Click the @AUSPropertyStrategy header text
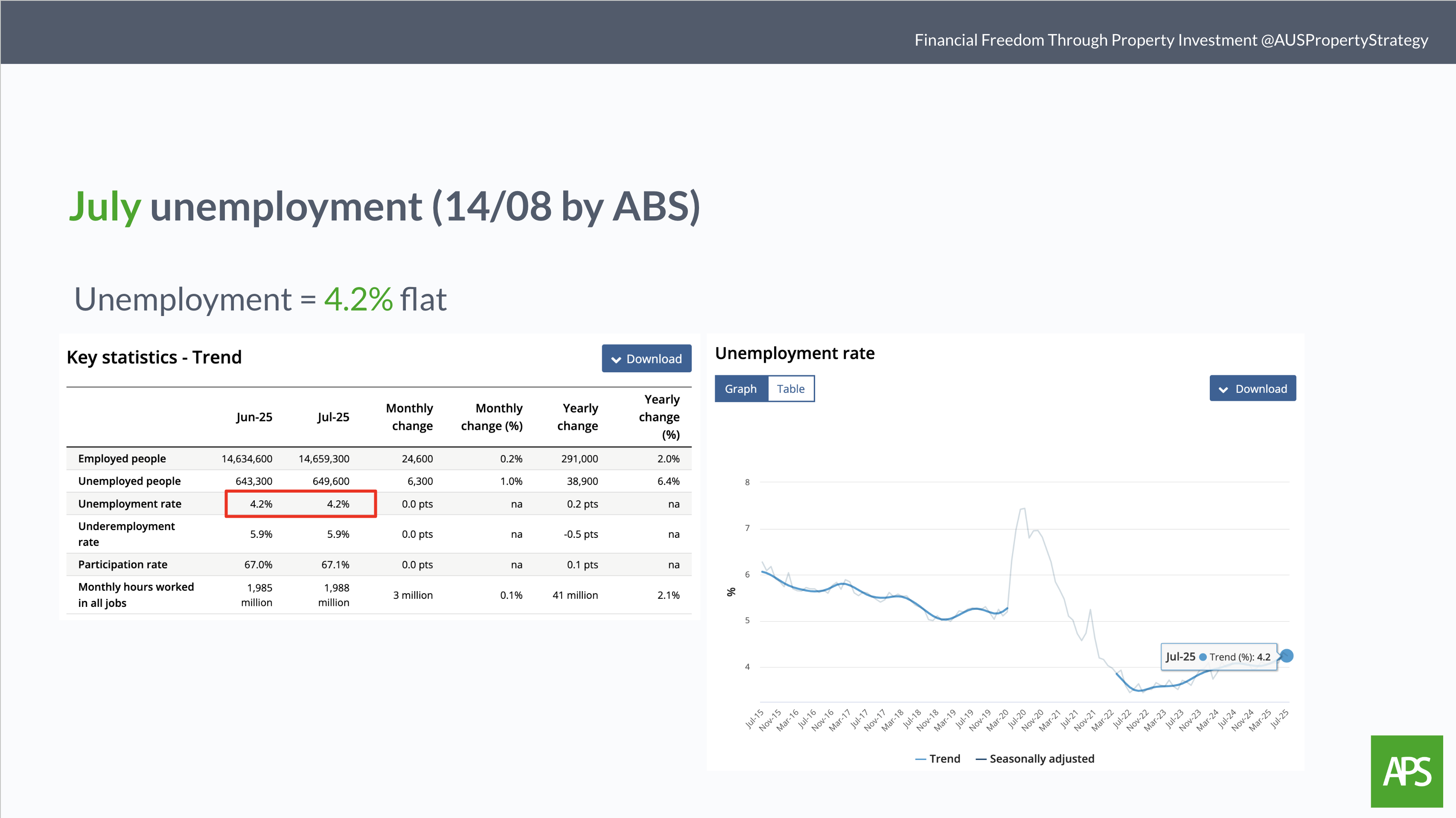The width and height of the screenshot is (1456, 818). (1344, 40)
